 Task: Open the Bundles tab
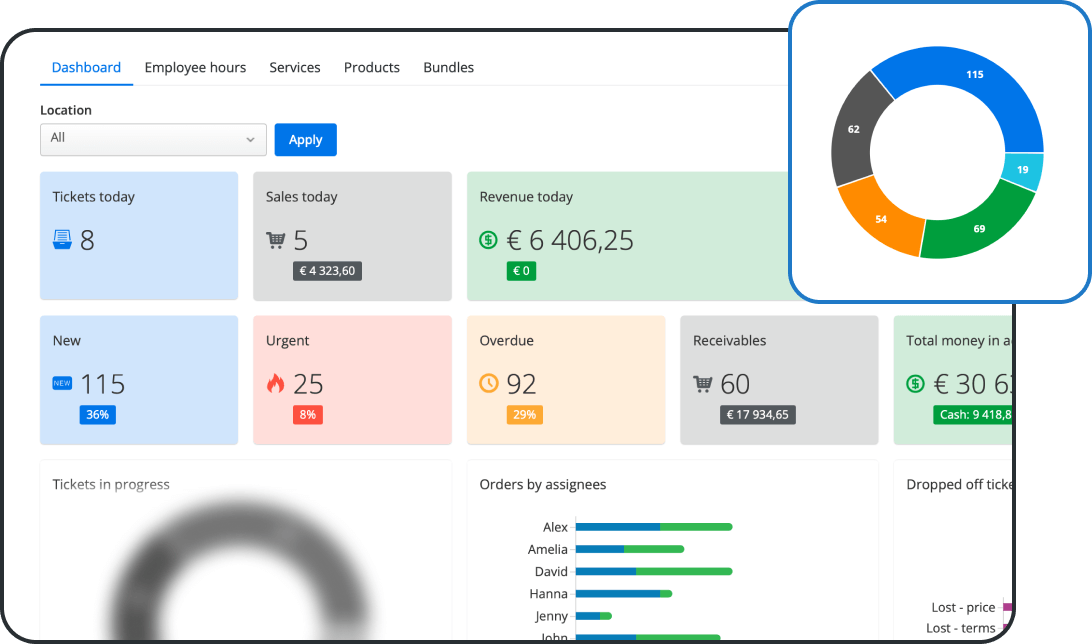447,67
